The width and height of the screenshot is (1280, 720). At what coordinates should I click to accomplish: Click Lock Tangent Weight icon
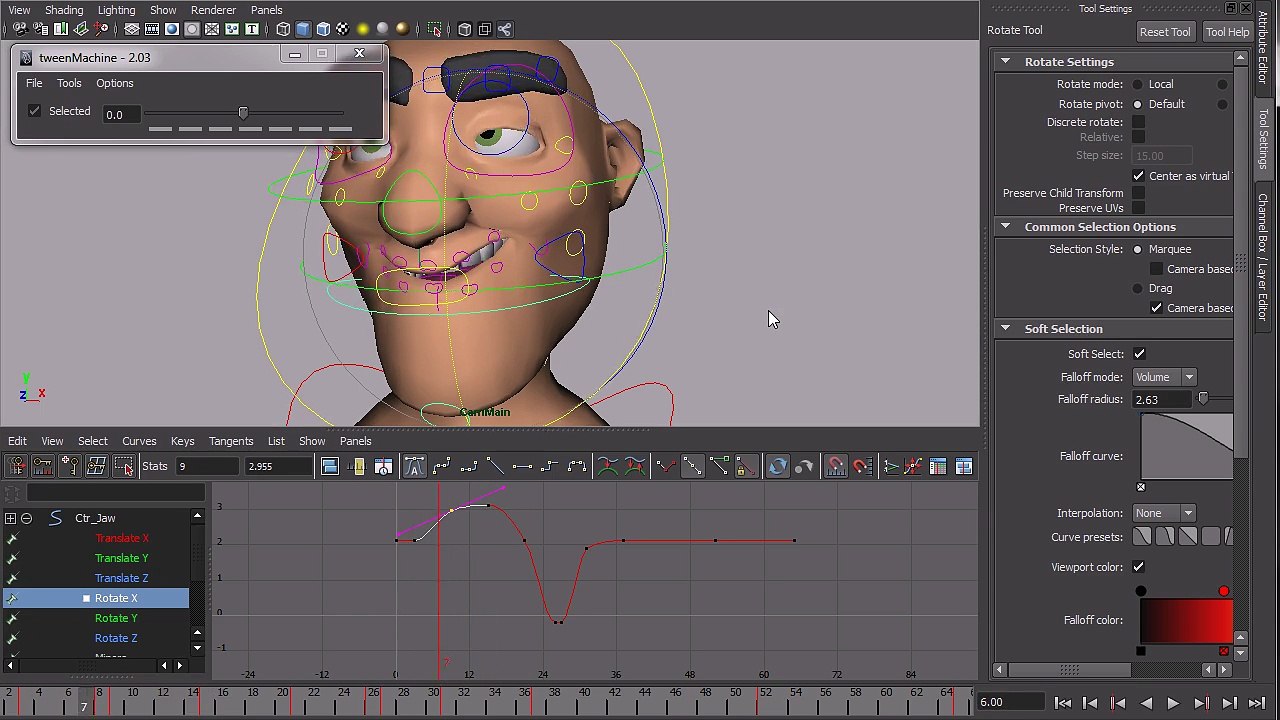pyautogui.click(x=746, y=466)
